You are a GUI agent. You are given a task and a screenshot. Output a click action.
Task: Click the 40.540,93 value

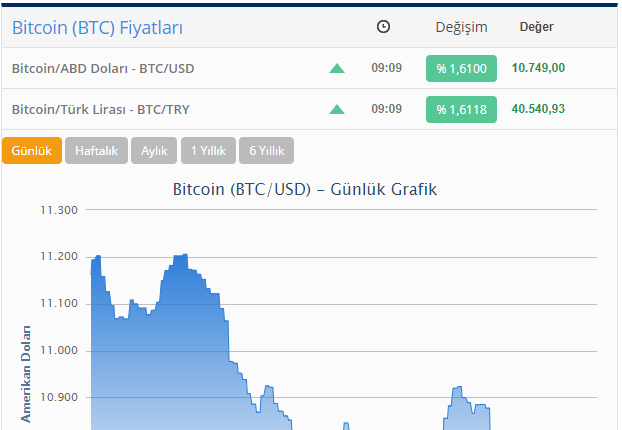[538, 109]
